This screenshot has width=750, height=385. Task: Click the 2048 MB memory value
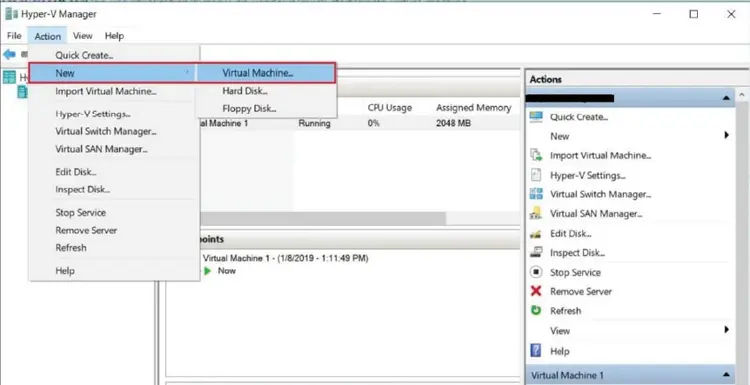click(x=453, y=123)
